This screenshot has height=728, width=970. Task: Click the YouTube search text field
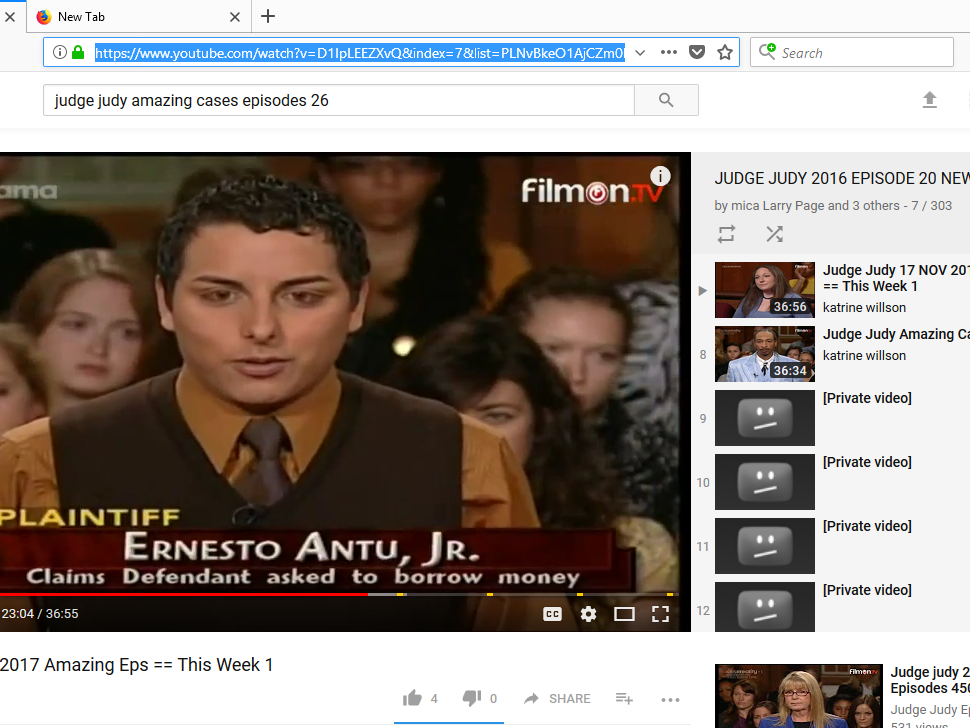point(338,100)
